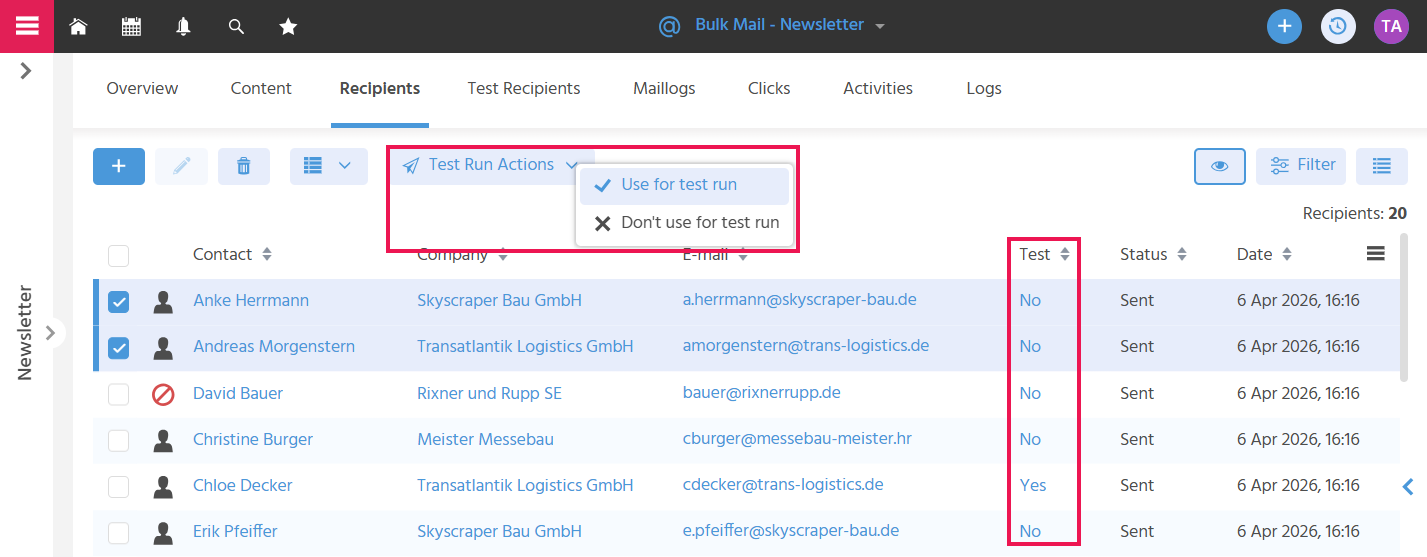Image resolution: width=1427 pixels, height=557 pixels.
Task: Click the list view icon at far right
Action: (1382, 166)
